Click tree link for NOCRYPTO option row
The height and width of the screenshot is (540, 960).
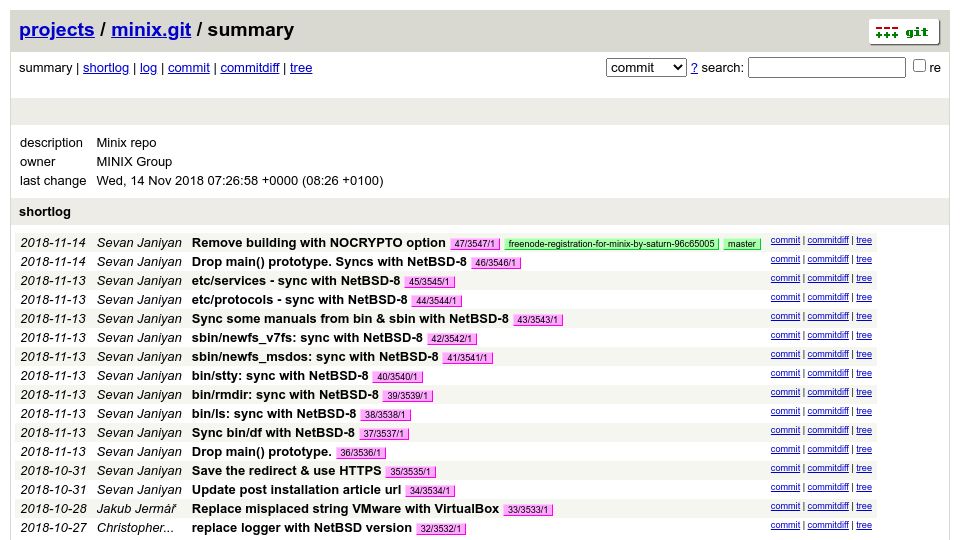[864, 240]
